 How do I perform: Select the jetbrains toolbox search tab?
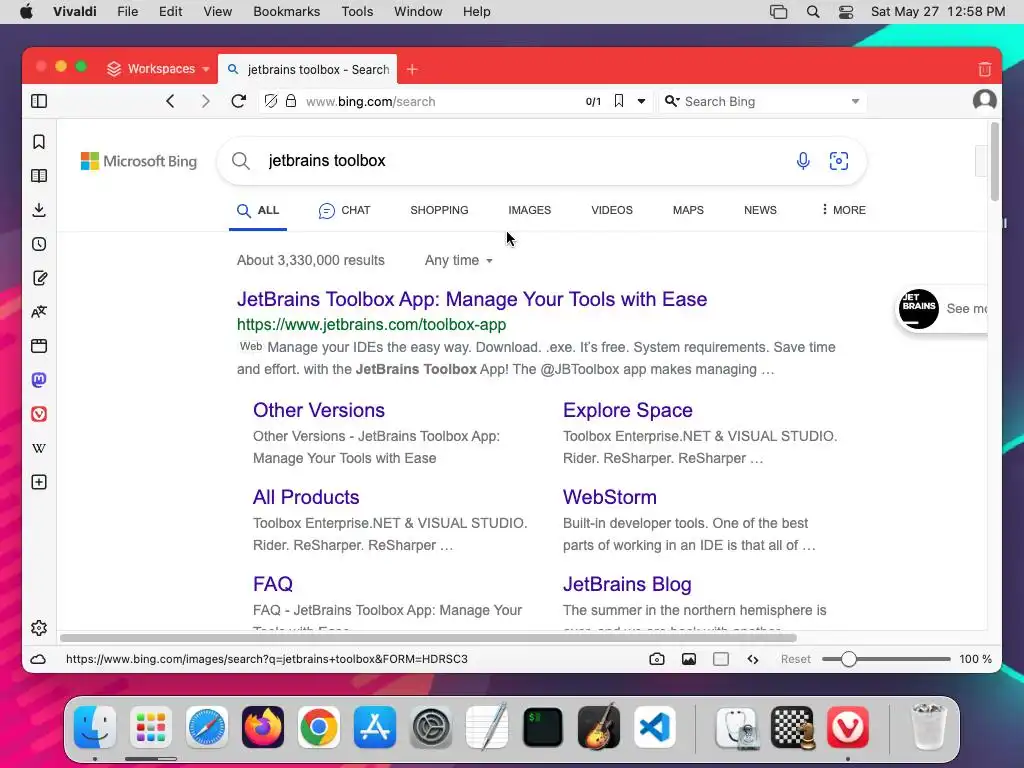(308, 69)
